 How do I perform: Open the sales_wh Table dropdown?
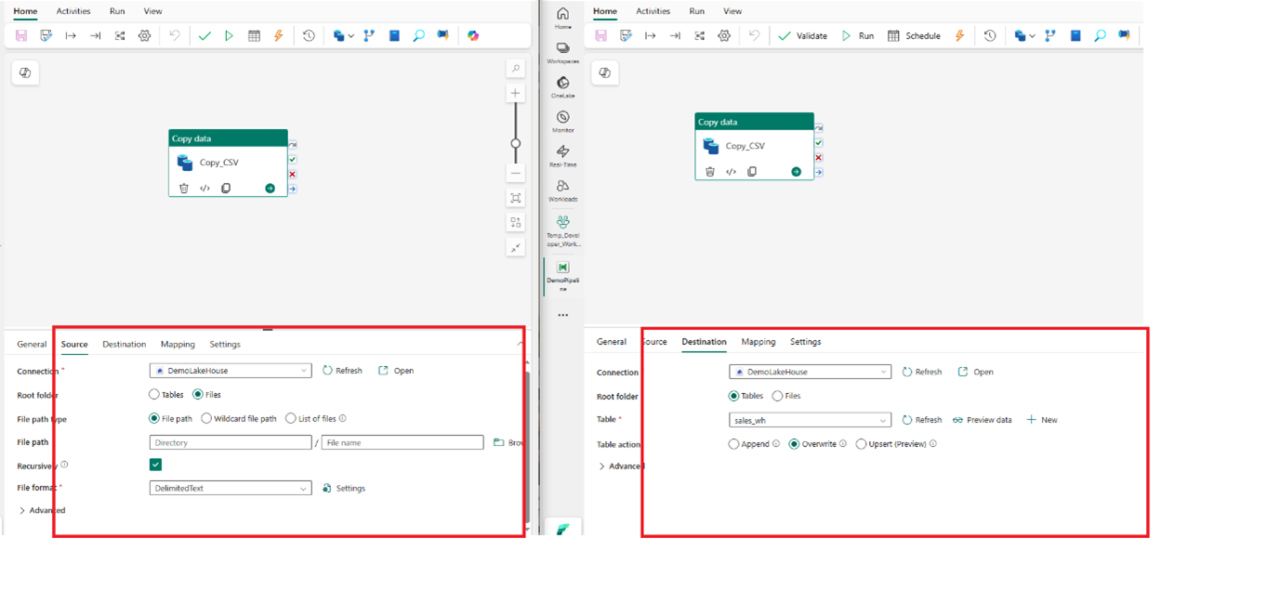click(810, 421)
